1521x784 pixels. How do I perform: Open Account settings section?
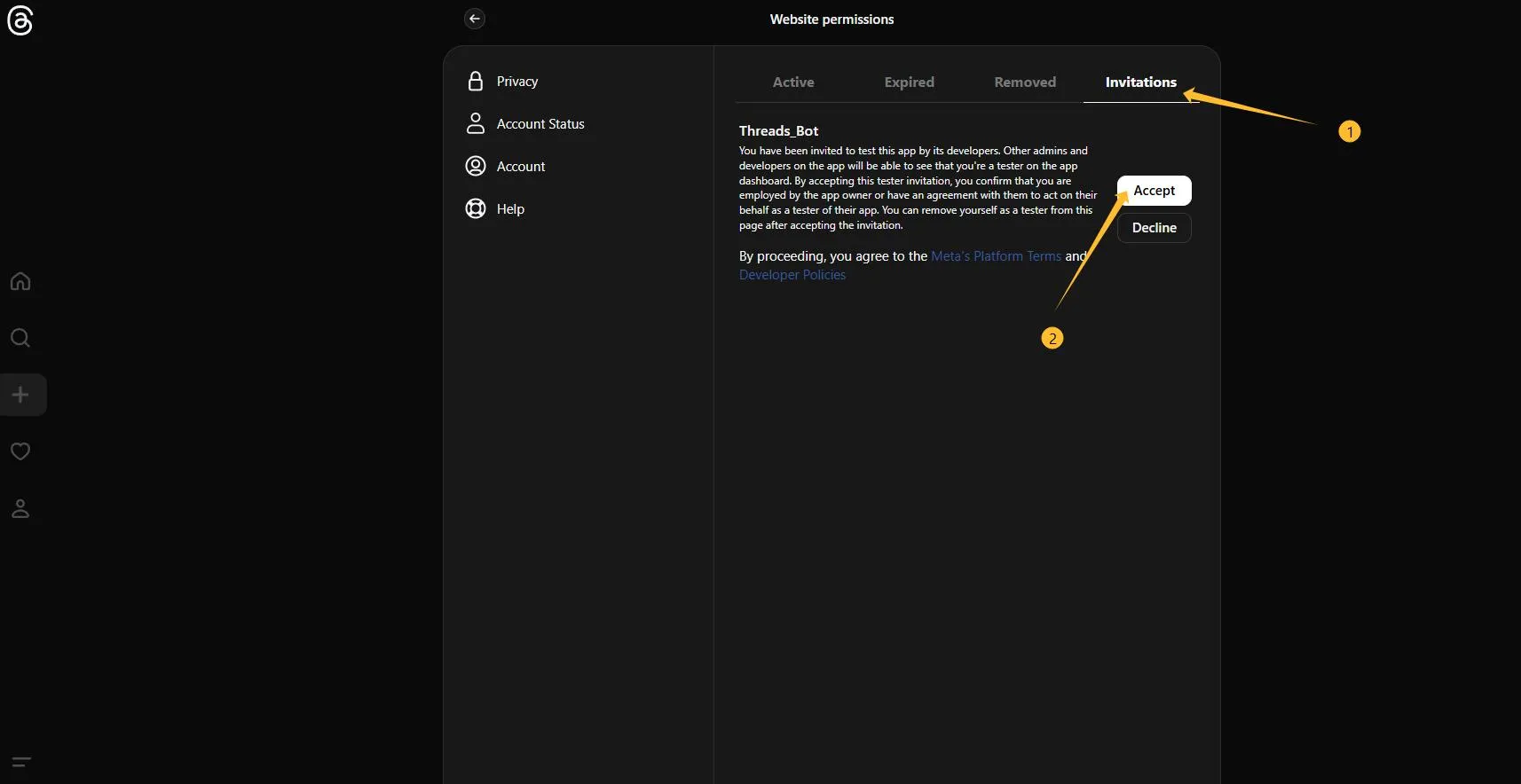point(520,167)
